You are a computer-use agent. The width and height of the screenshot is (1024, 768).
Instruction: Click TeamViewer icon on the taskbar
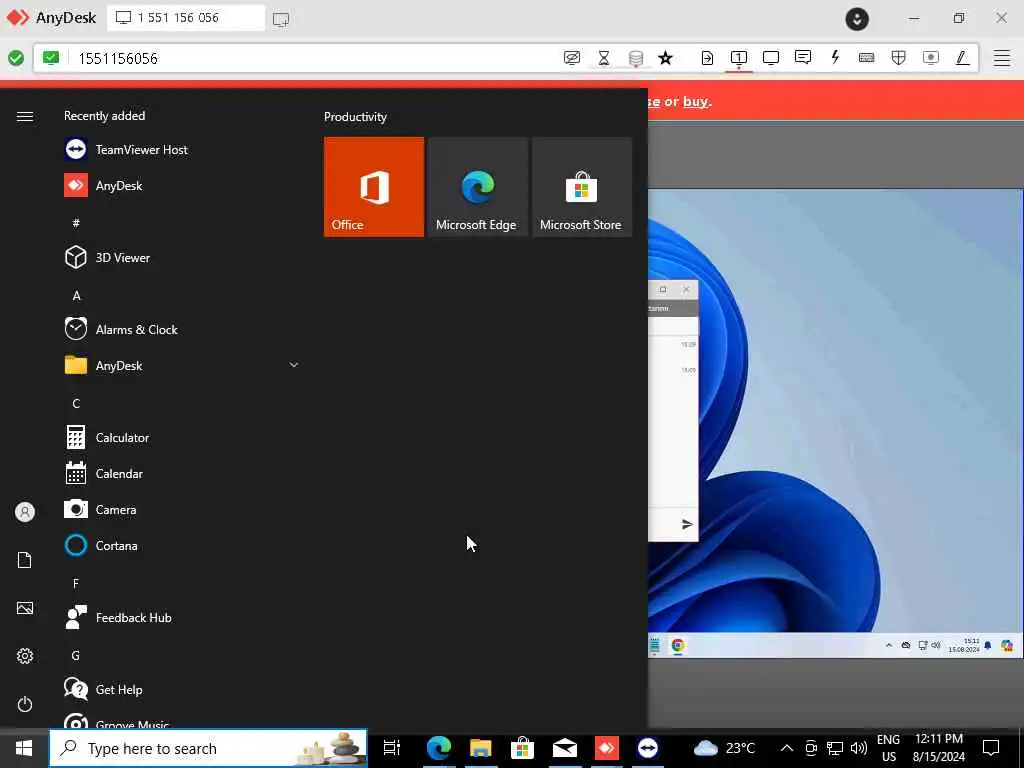coord(648,748)
